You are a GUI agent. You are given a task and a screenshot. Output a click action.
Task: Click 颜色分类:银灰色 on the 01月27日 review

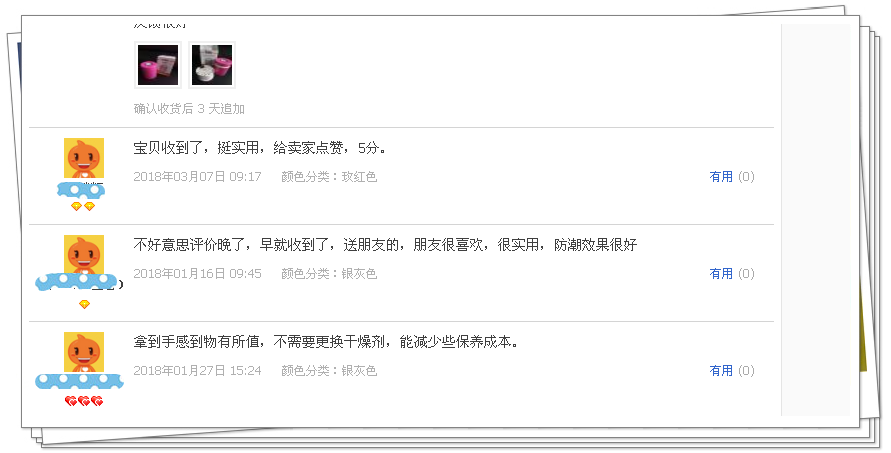pyautogui.click(x=329, y=371)
